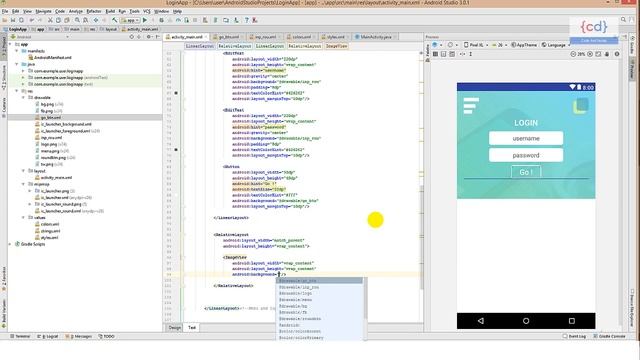Open the Terminal tool window button
The image size is (640, 360).
pyautogui.click(x=20, y=336)
